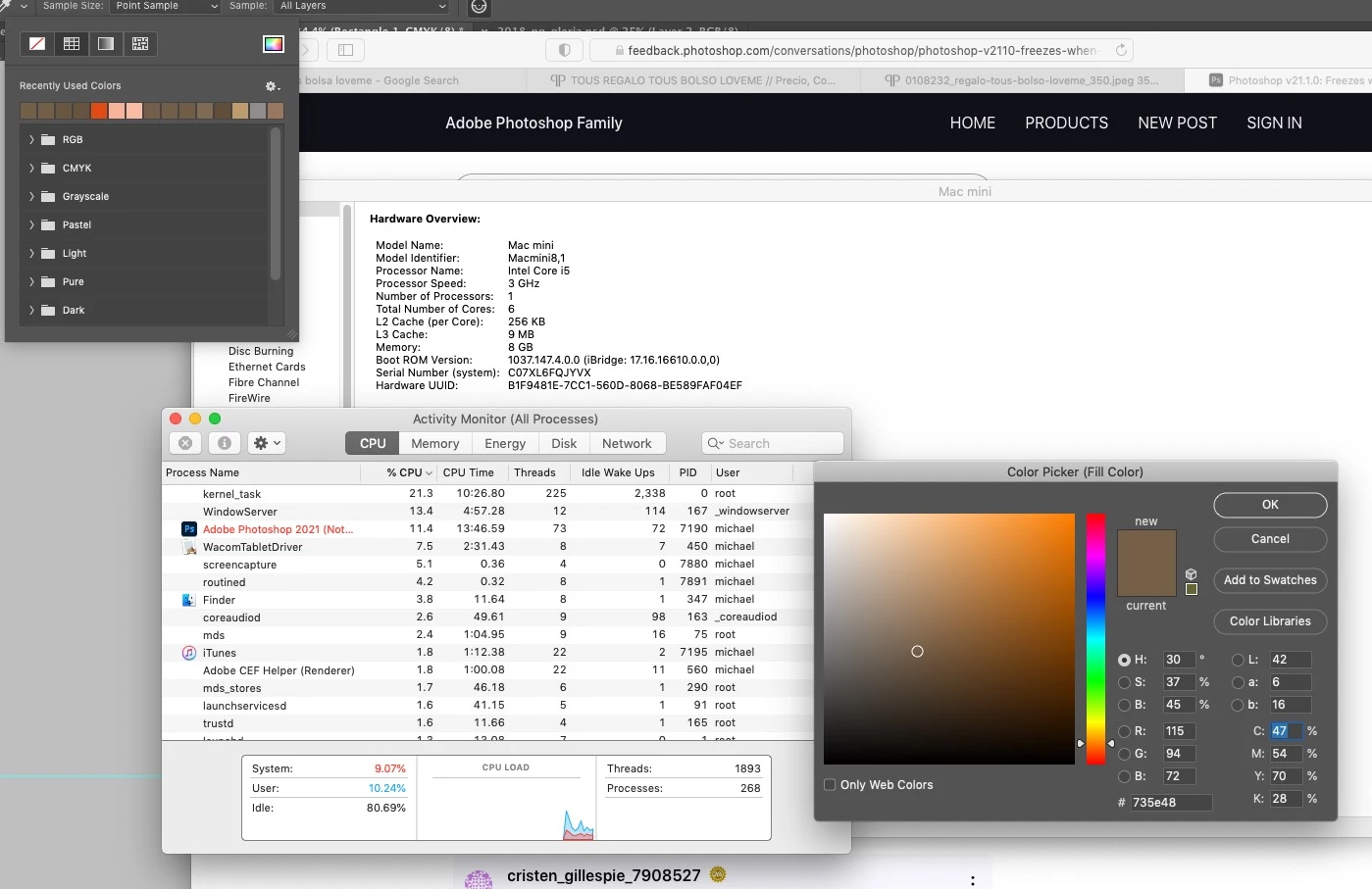Open the rainbow Color Picker icon
The image size is (1372, 889).
click(x=274, y=43)
